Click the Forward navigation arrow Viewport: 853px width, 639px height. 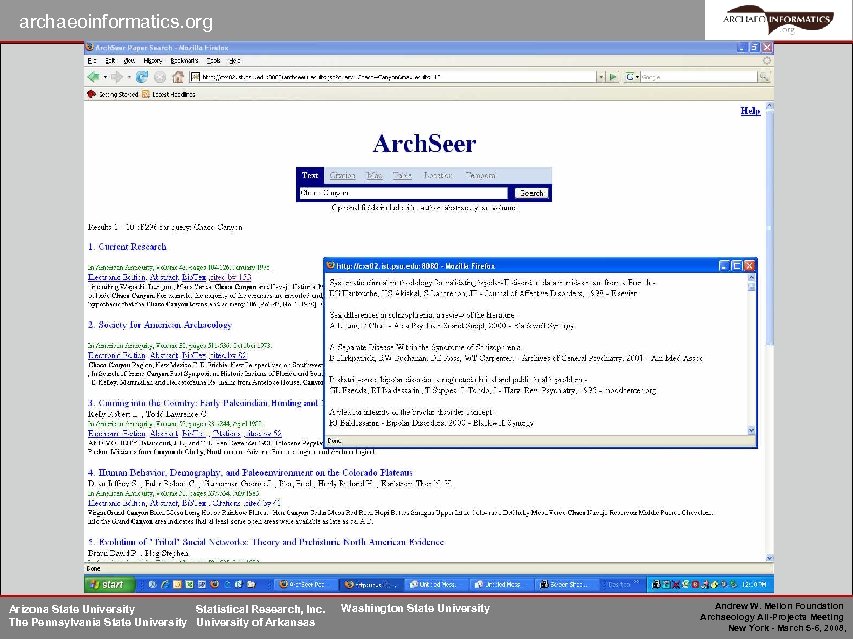tap(116, 77)
